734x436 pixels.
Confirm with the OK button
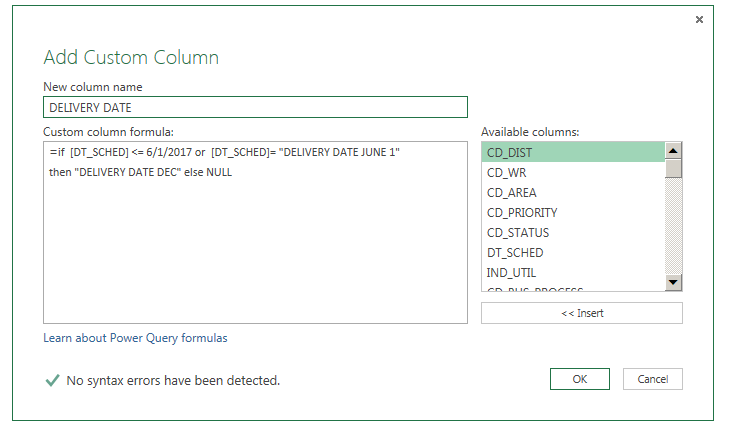click(x=580, y=379)
